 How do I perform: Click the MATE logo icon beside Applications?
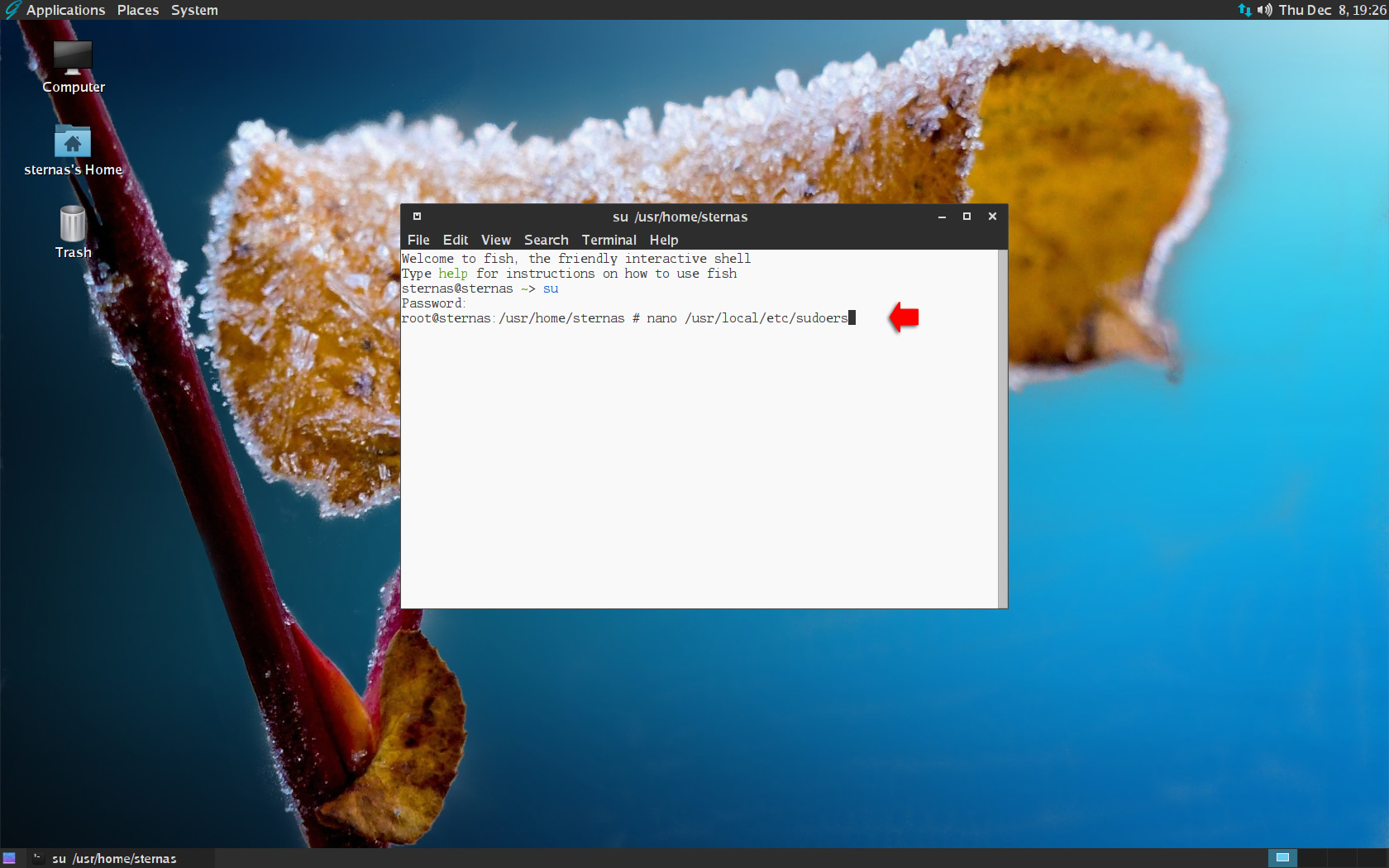12,10
